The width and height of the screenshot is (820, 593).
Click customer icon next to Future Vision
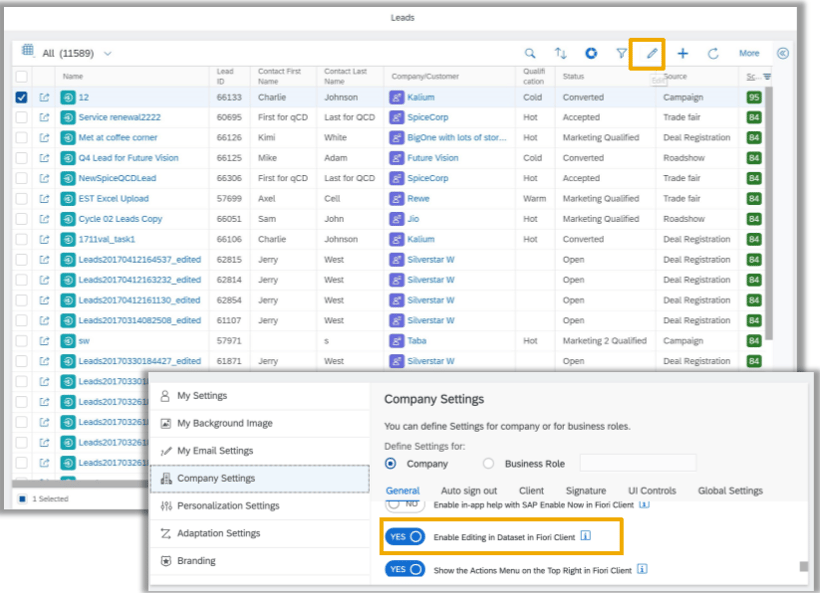coord(396,158)
